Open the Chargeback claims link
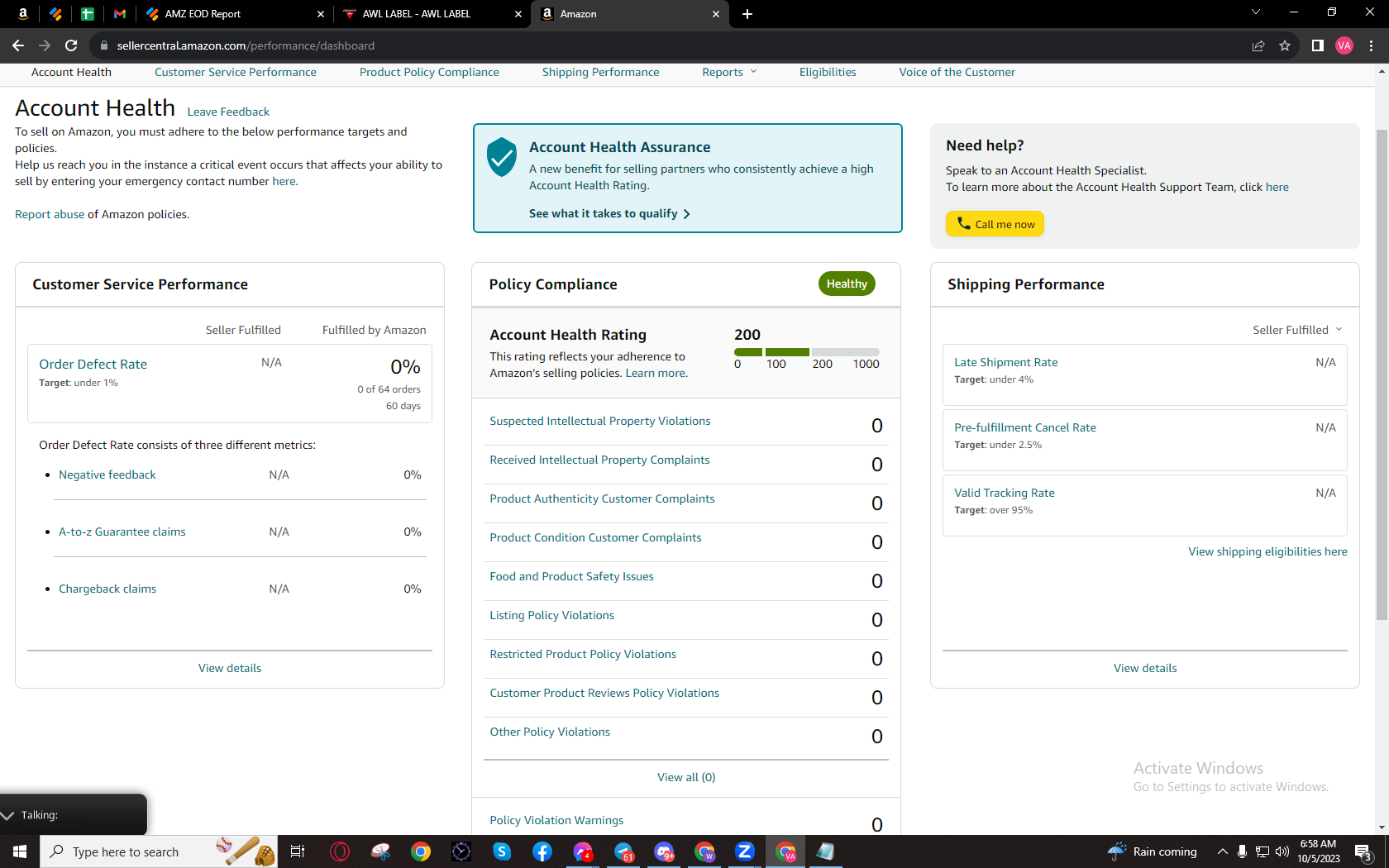 107,589
